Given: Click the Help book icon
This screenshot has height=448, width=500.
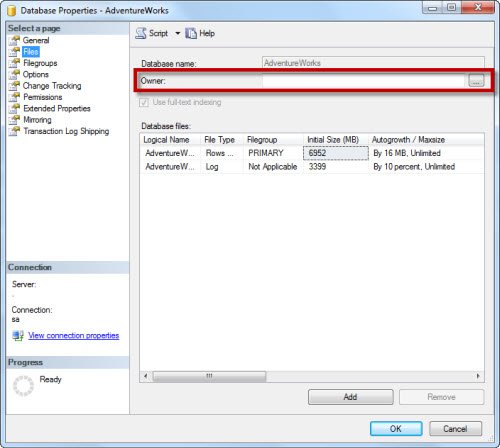Looking at the screenshot, I should tap(191, 33).
